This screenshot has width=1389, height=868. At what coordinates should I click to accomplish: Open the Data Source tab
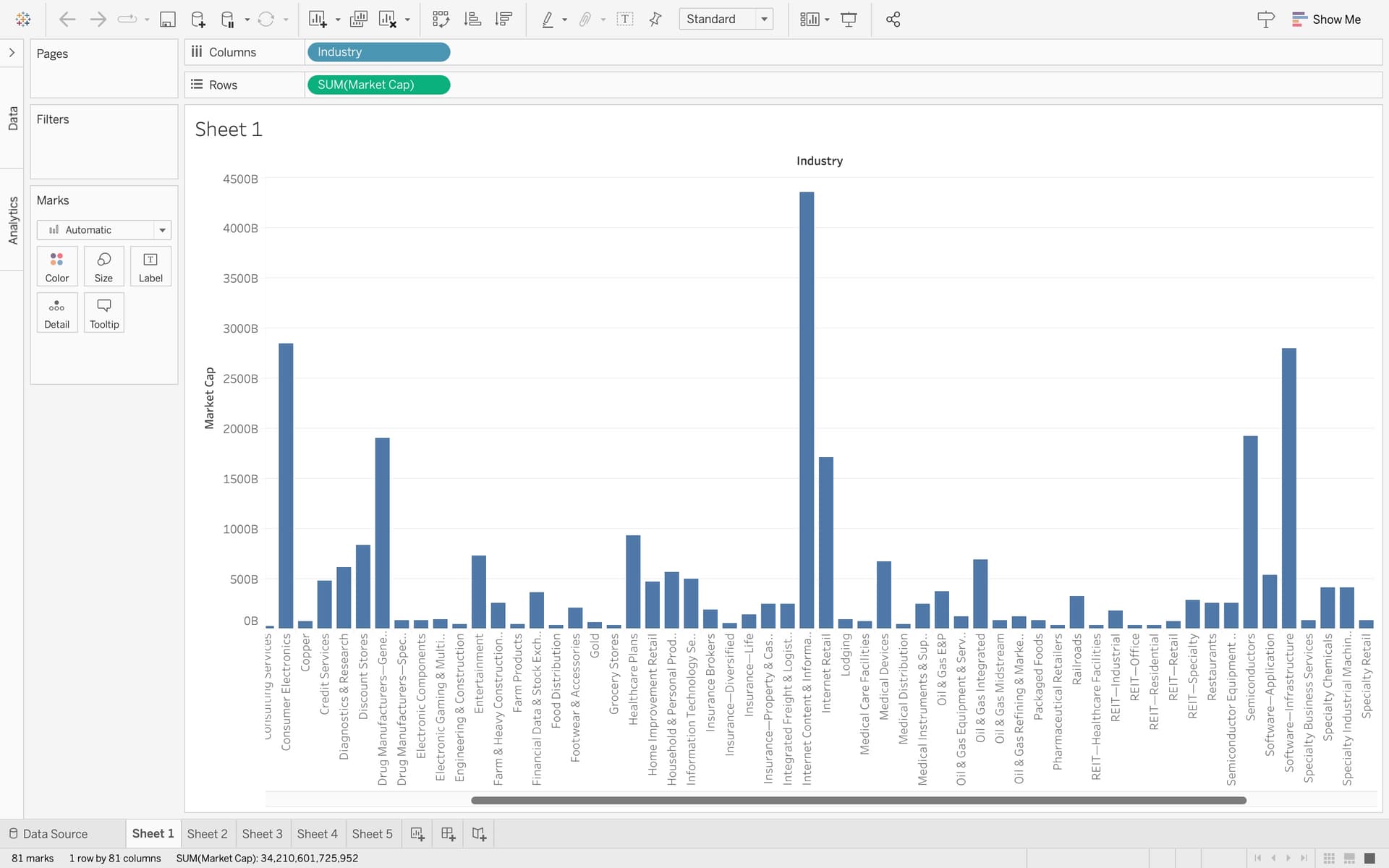coord(48,834)
